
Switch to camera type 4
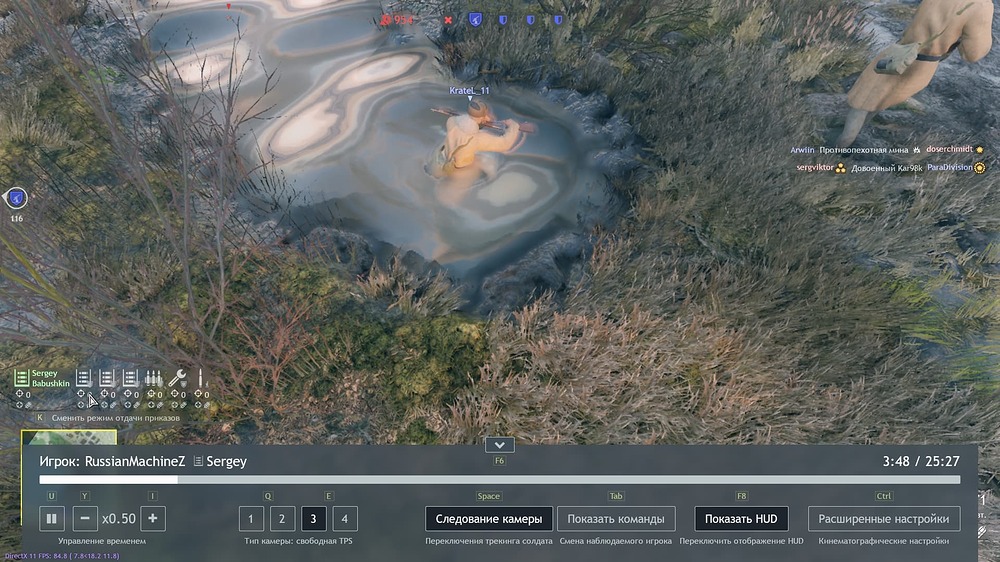(x=345, y=519)
